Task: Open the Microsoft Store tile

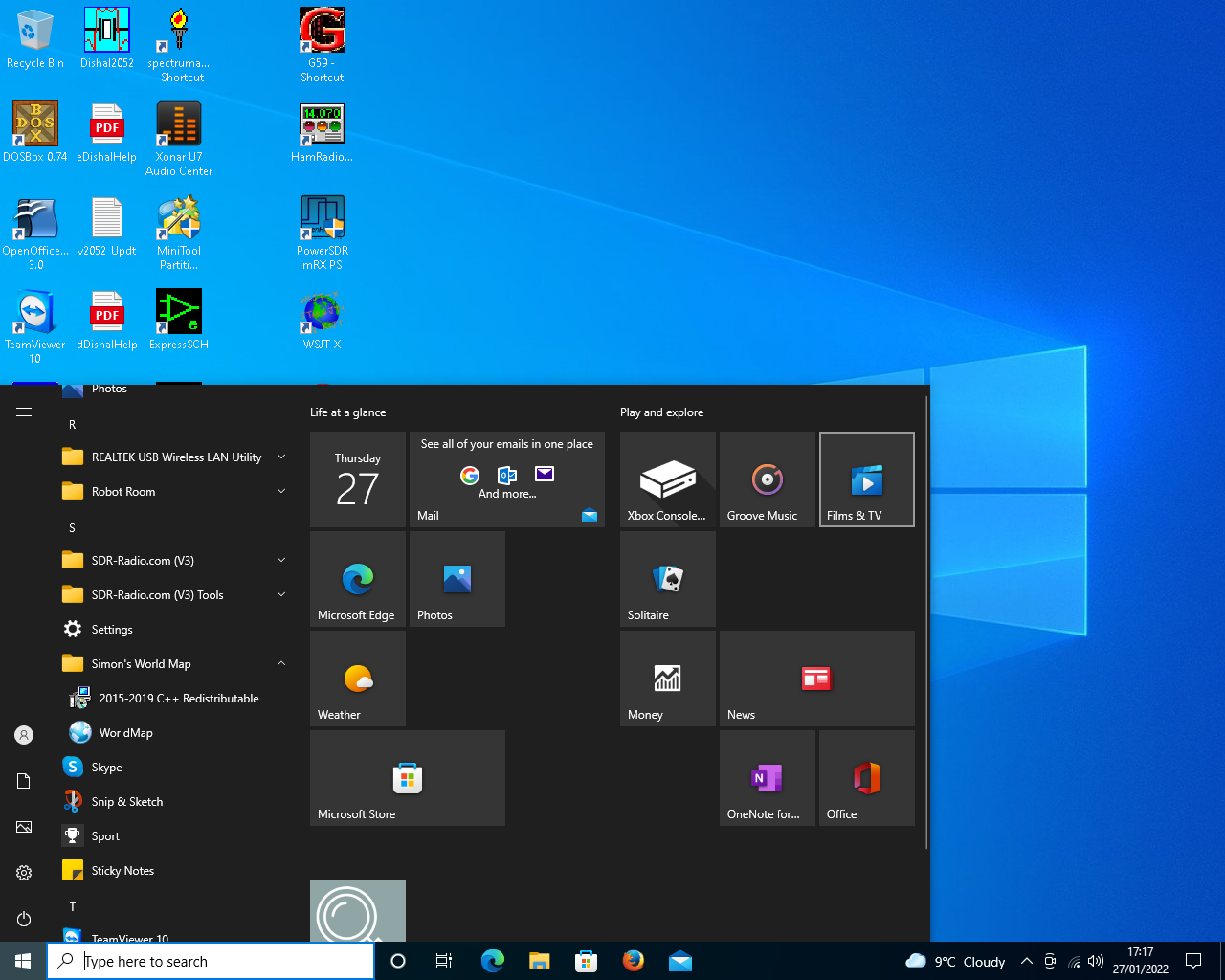Action: coord(407,778)
